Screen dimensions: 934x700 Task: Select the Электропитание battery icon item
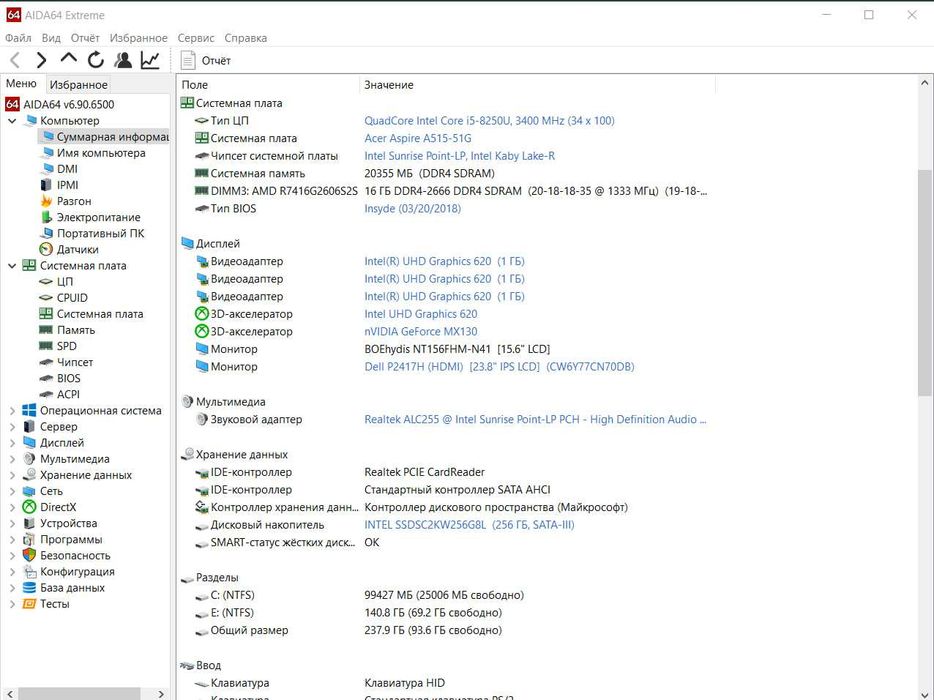pos(46,217)
